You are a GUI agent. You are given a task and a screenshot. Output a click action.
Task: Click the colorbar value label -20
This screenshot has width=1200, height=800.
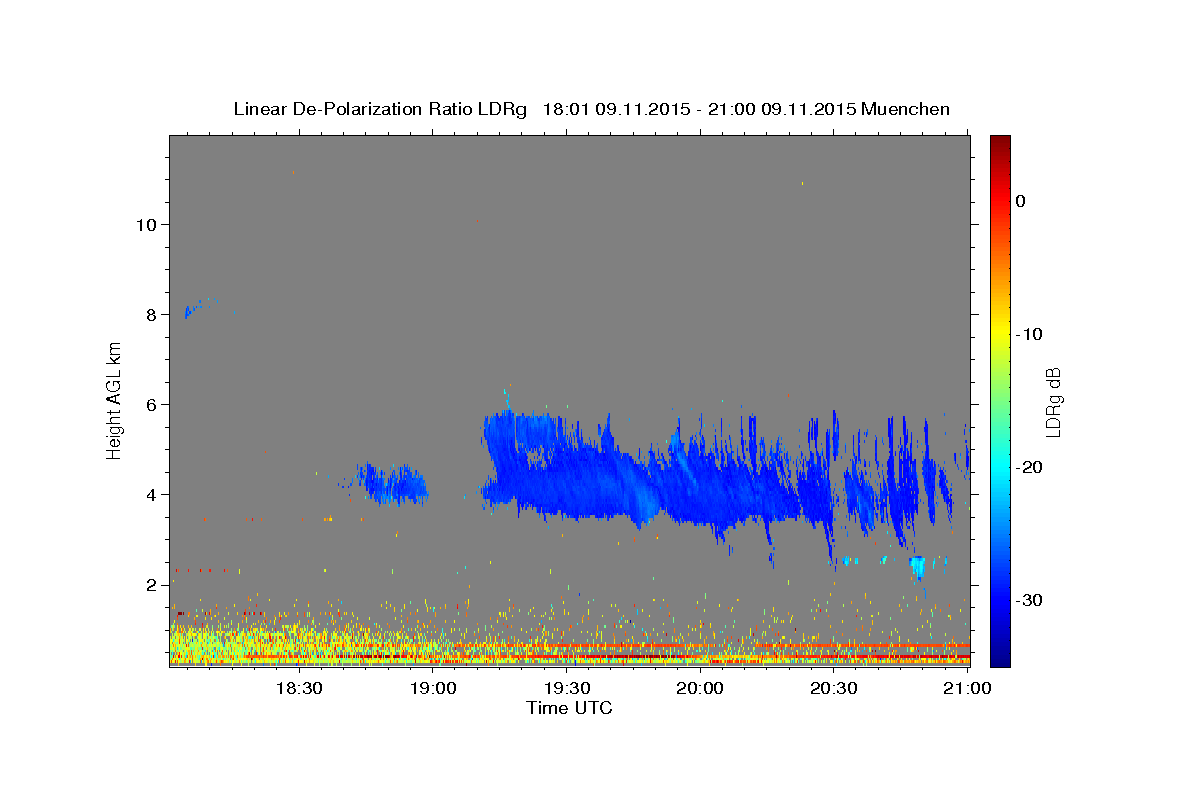pos(1029,467)
